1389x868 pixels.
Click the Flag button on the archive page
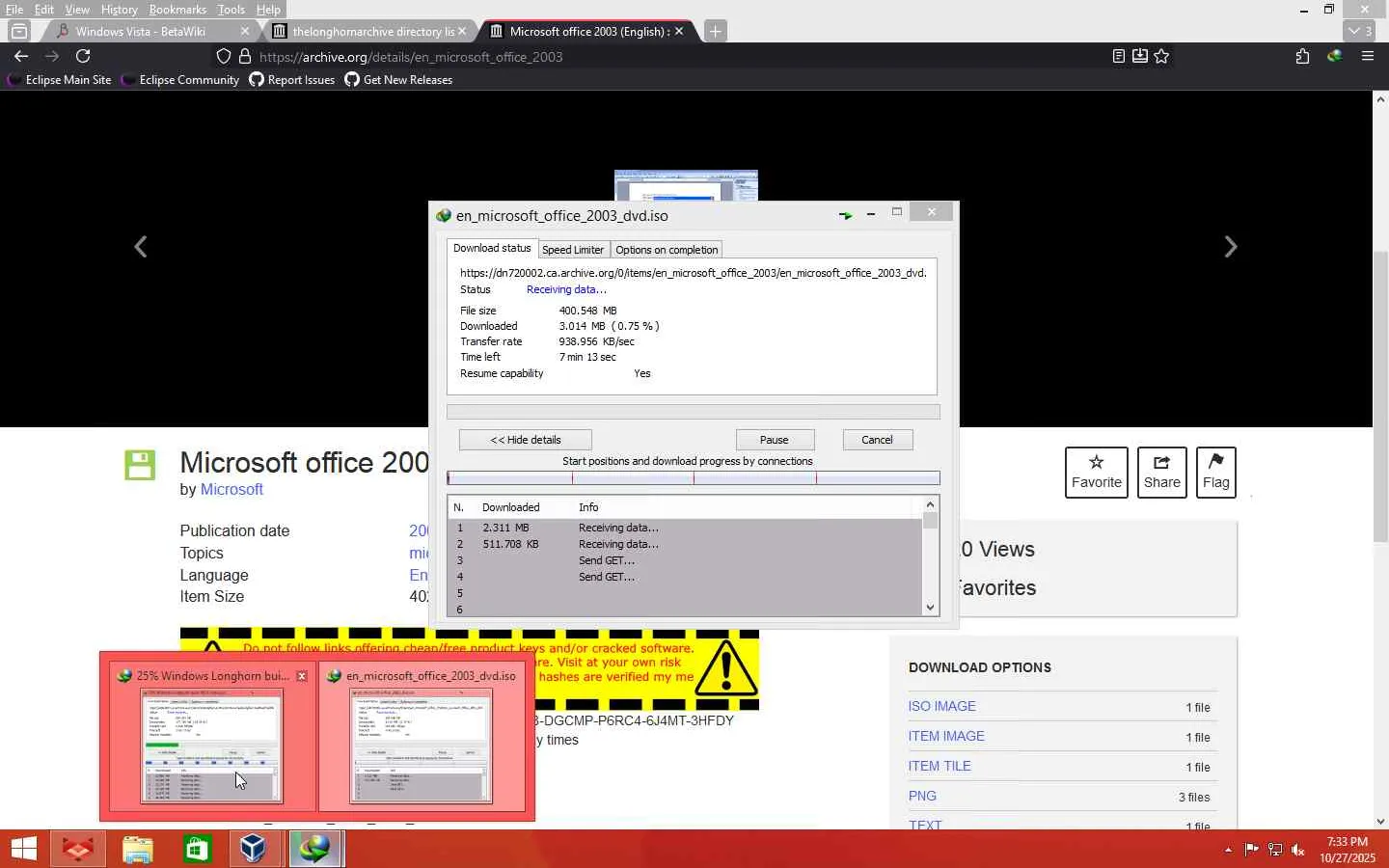point(1215,473)
